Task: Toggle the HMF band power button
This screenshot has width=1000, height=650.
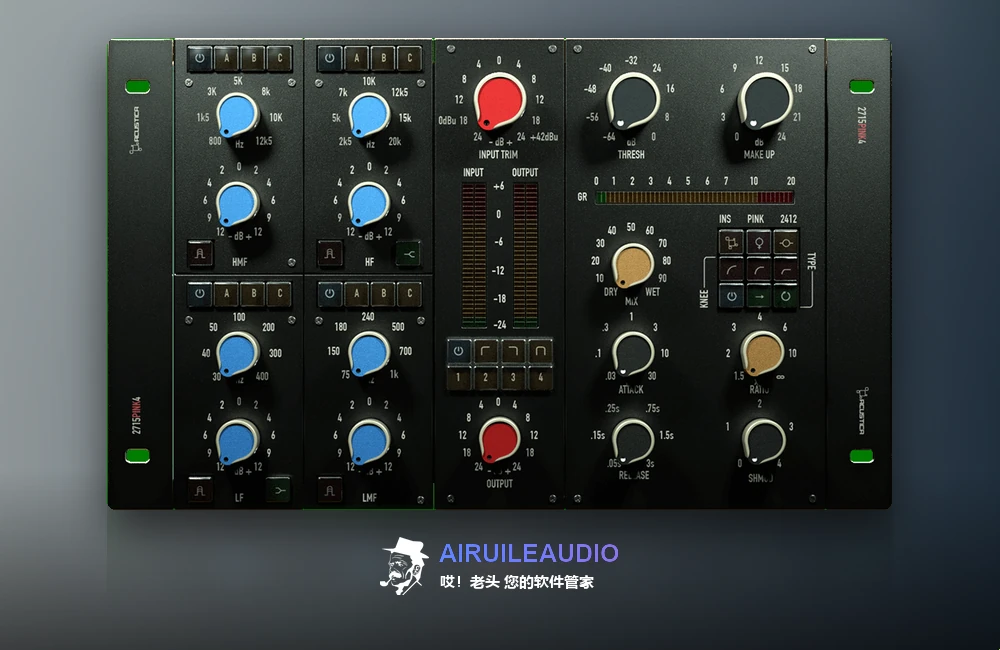Action: pyautogui.click(x=200, y=58)
